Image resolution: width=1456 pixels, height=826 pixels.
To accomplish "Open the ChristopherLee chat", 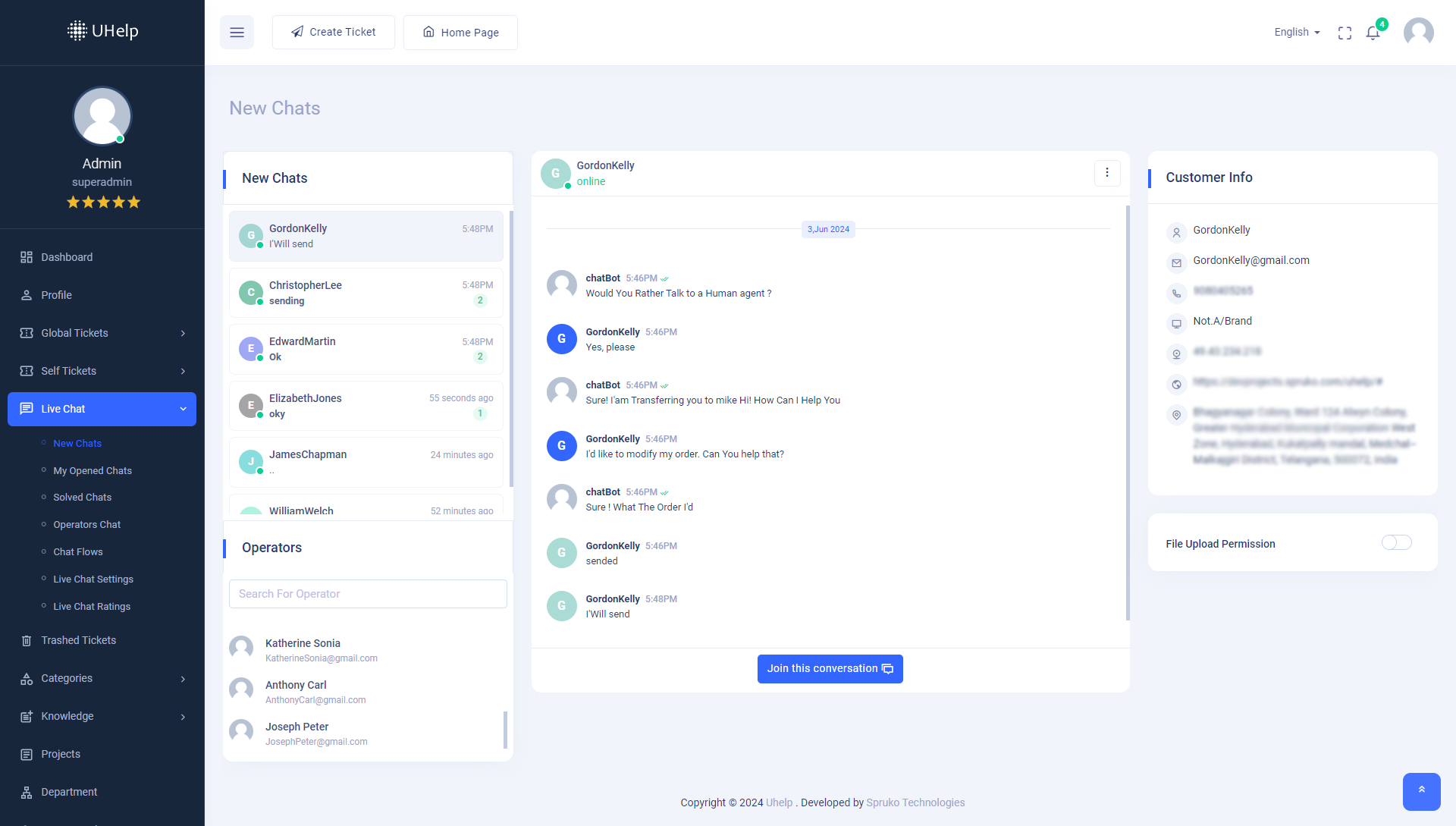I will click(366, 293).
